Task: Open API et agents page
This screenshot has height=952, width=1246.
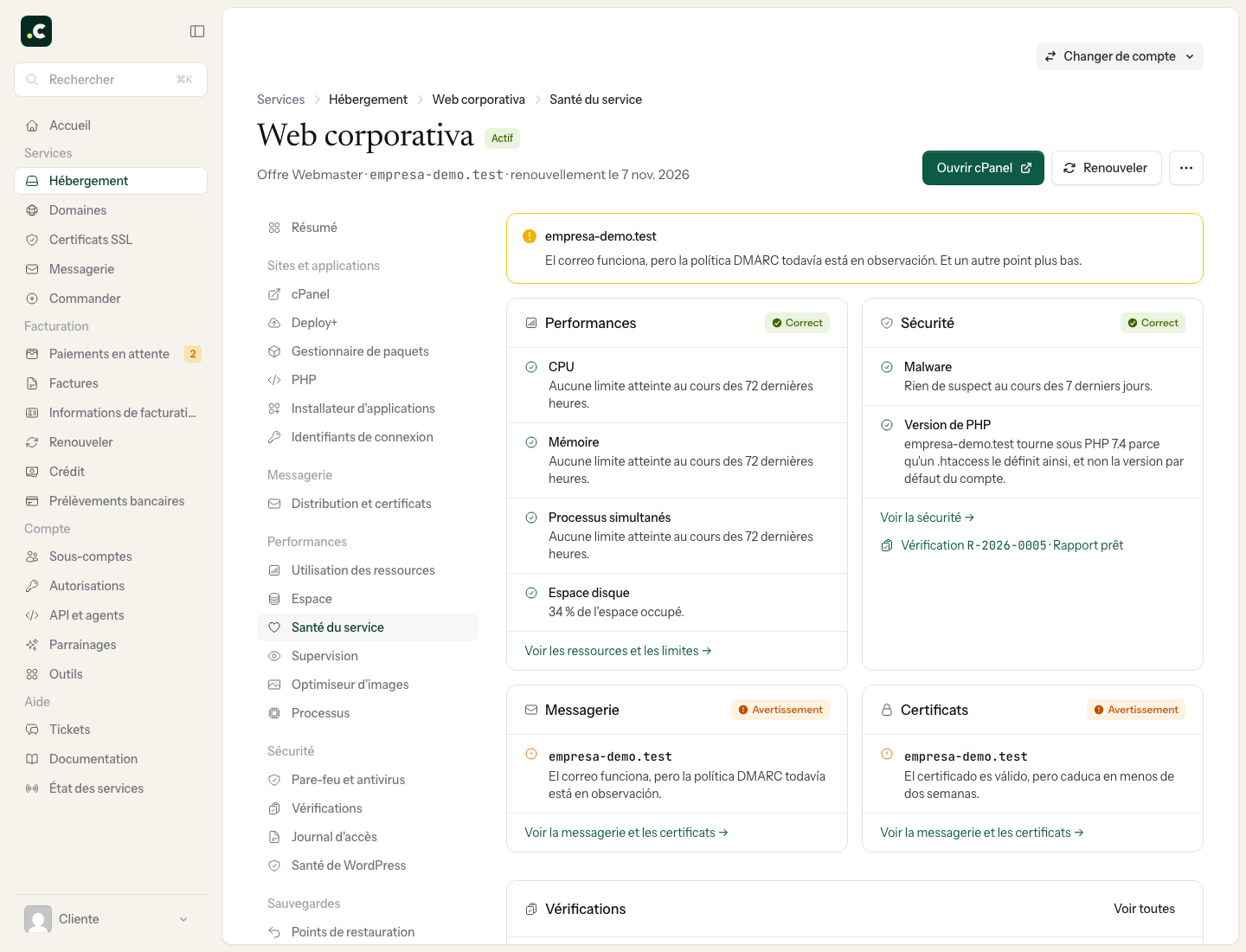Action: click(111, 615)
